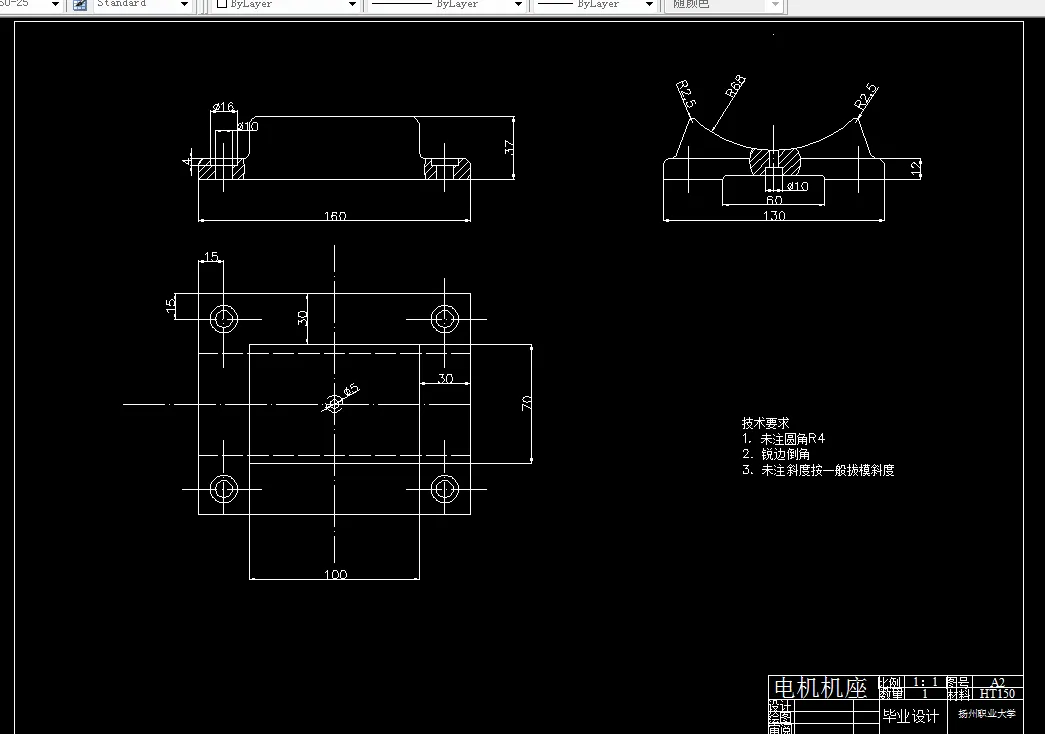Select the 100 width dimension in plan view
The image size is (1045, 734).
click(335, 574)
